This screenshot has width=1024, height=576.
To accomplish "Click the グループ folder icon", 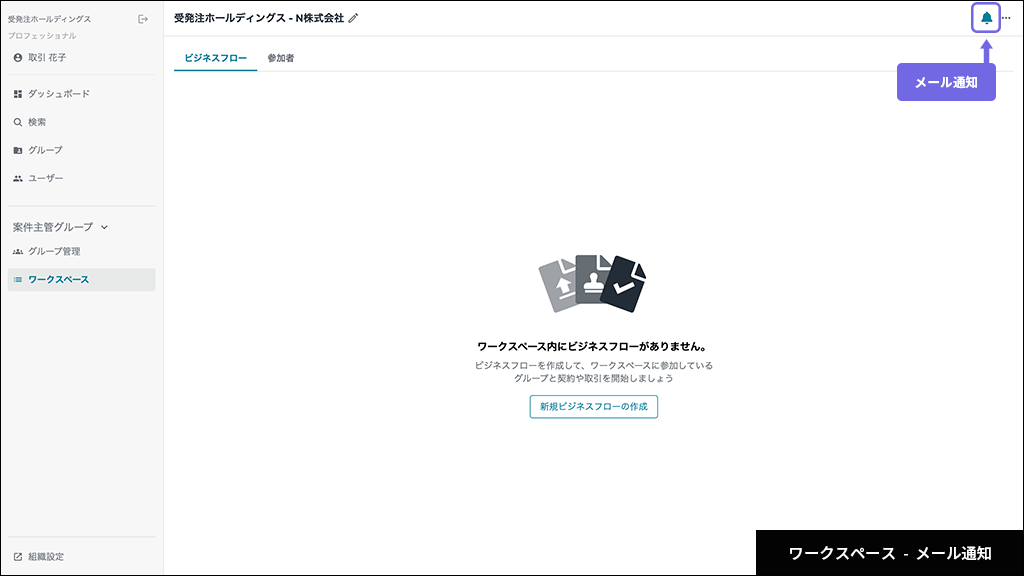I will [18, 150].
